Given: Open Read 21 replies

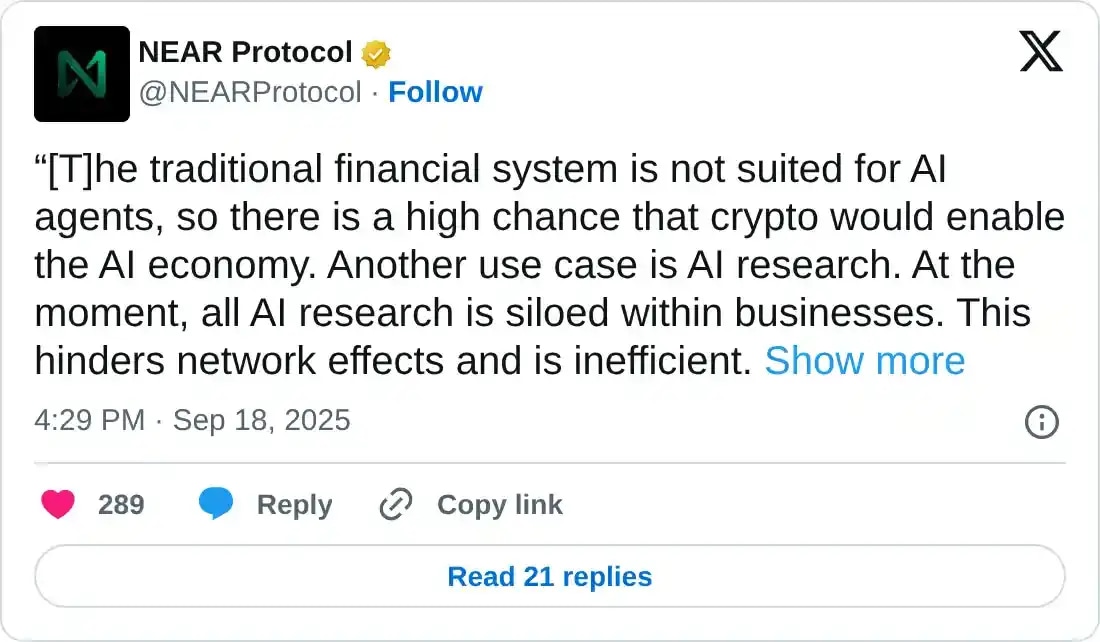Looking at the screenshot, I should point(549,576).
